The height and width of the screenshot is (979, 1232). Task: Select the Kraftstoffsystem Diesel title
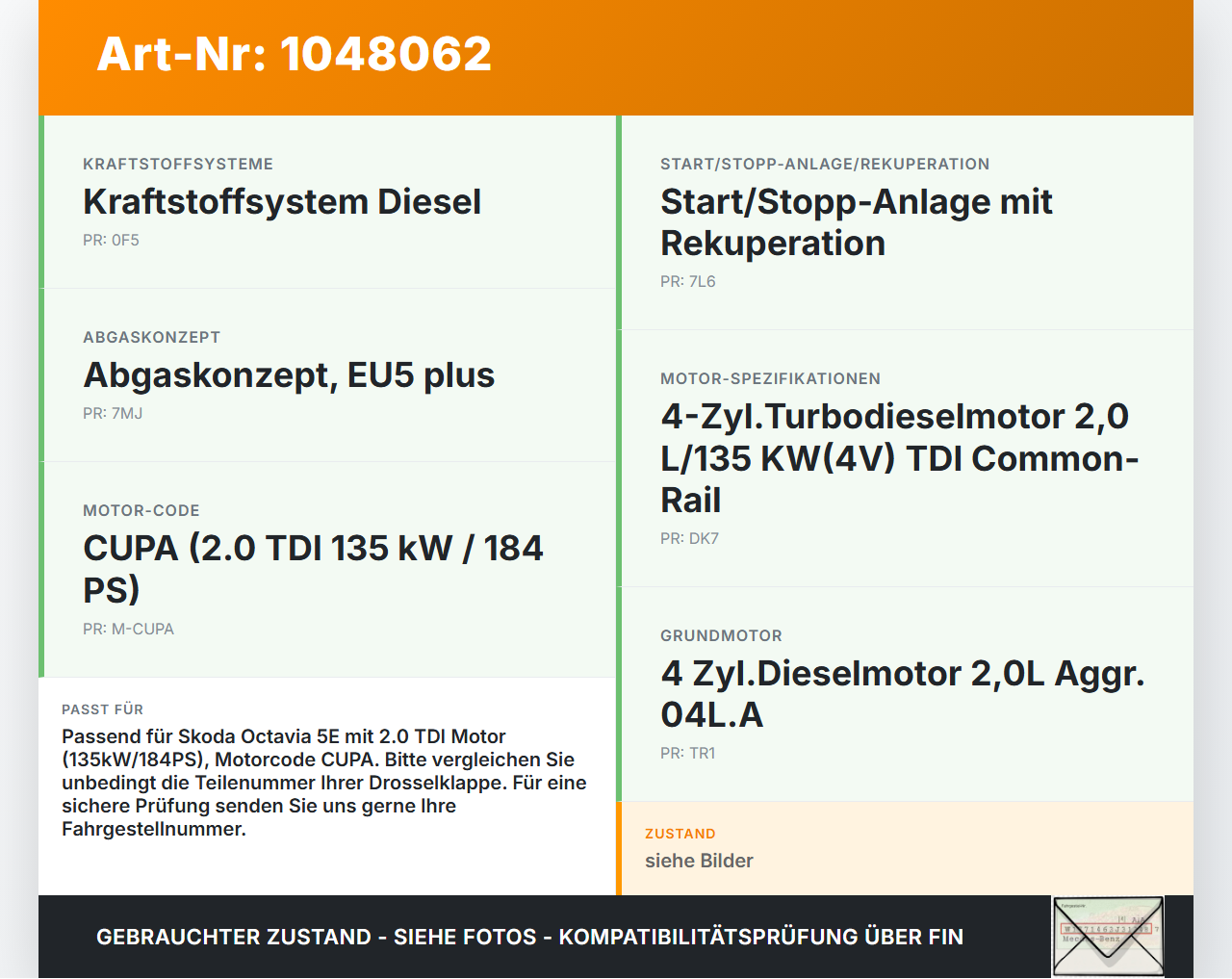tap(282, 202)
